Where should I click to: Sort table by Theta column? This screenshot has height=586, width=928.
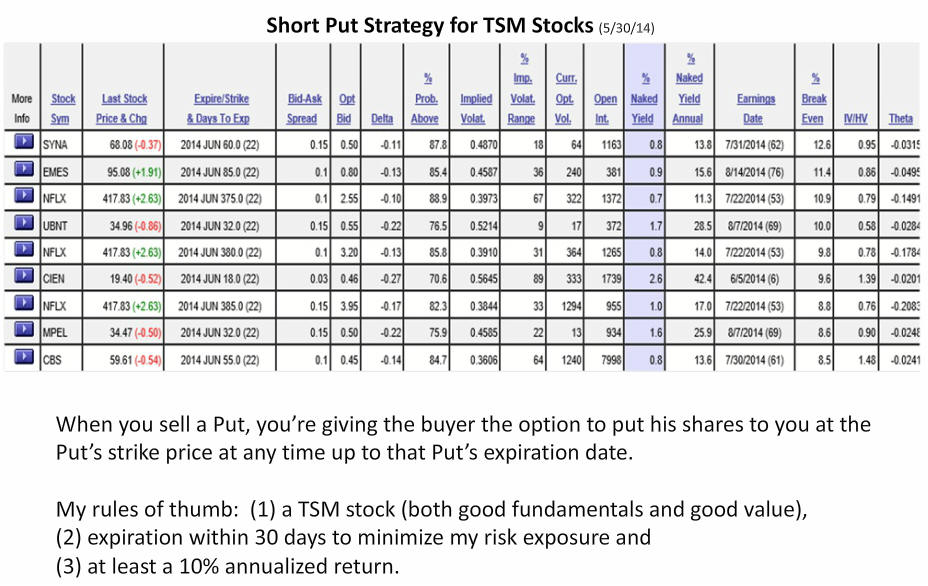900,118
